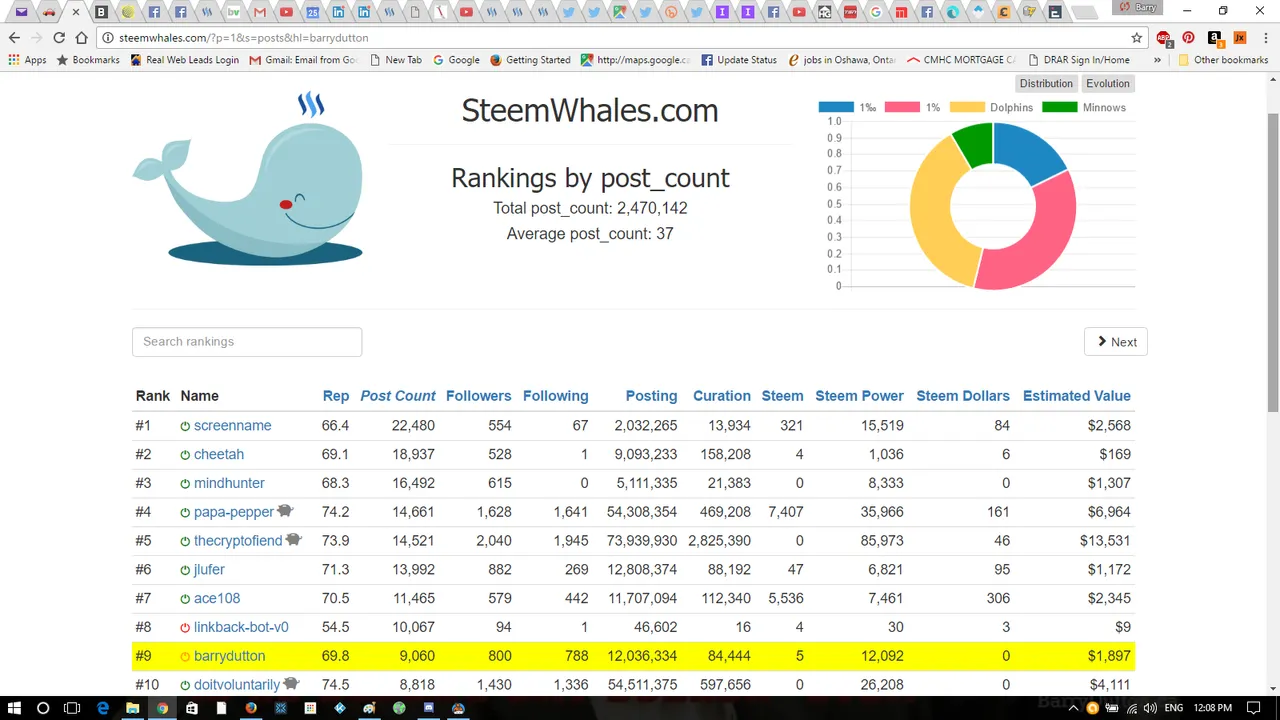Click the whale badge next to papa-pepper

(285, 511)
